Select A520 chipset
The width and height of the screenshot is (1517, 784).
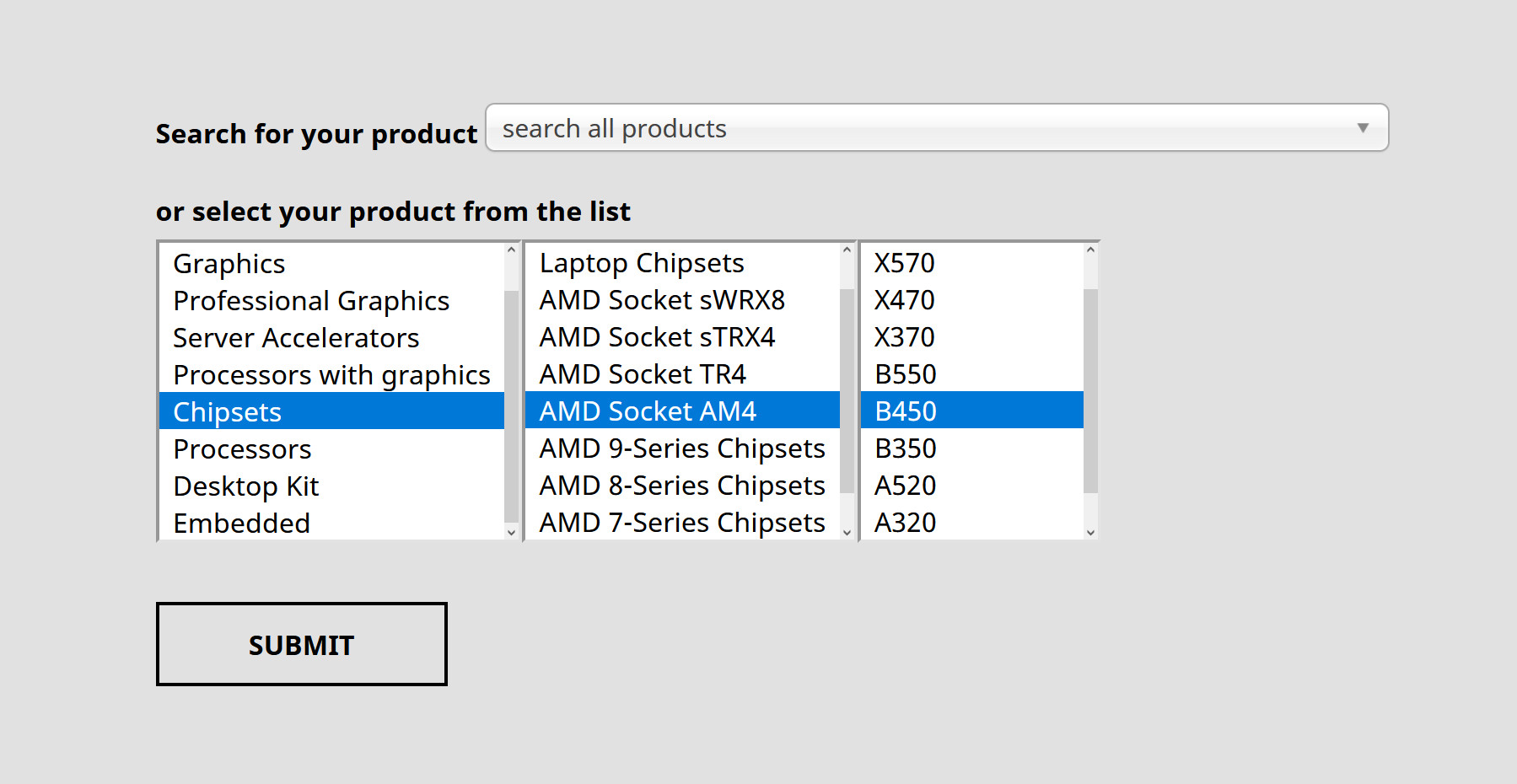pos(972,485)
